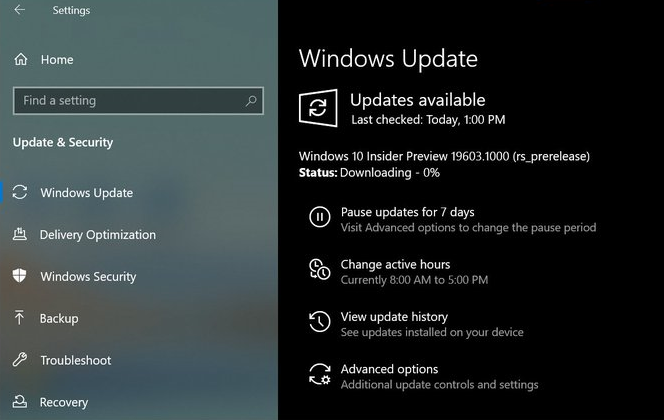664x420 pixels.
Task: Click the Backup upload arrow icon
Action: pos(19,318)
